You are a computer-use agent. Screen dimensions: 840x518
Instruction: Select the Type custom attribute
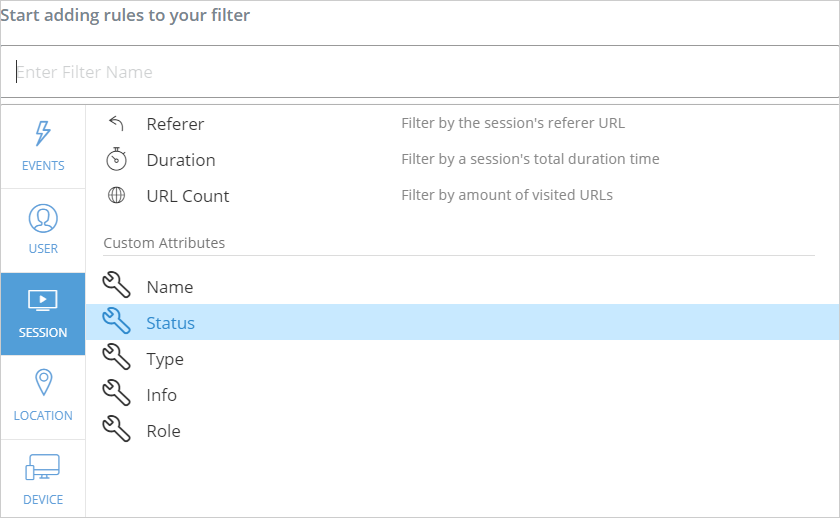point(165,359)
